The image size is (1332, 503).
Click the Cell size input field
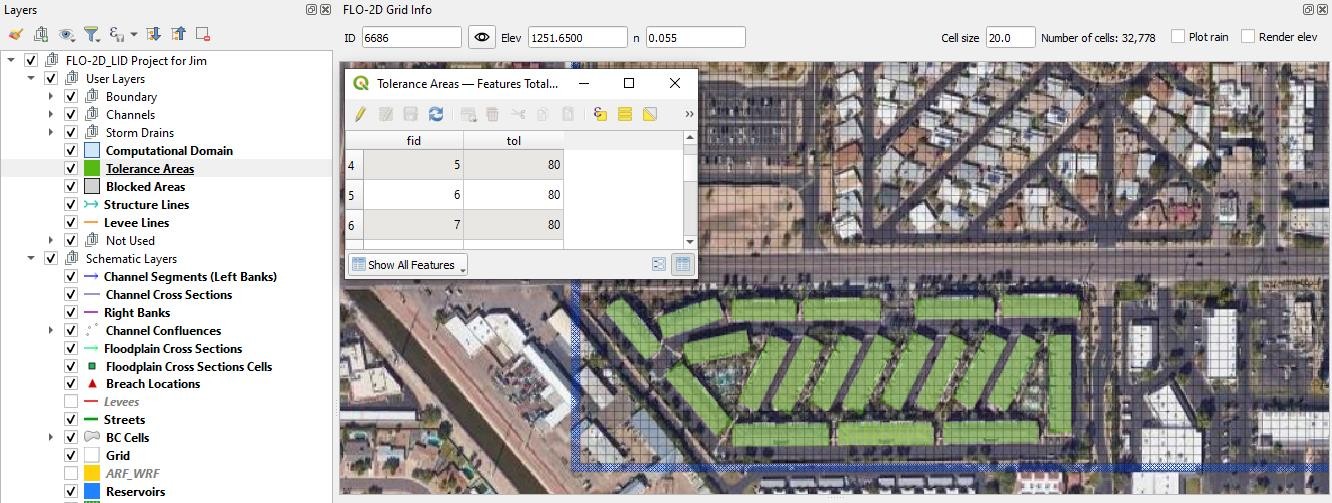coord(1010,37)
